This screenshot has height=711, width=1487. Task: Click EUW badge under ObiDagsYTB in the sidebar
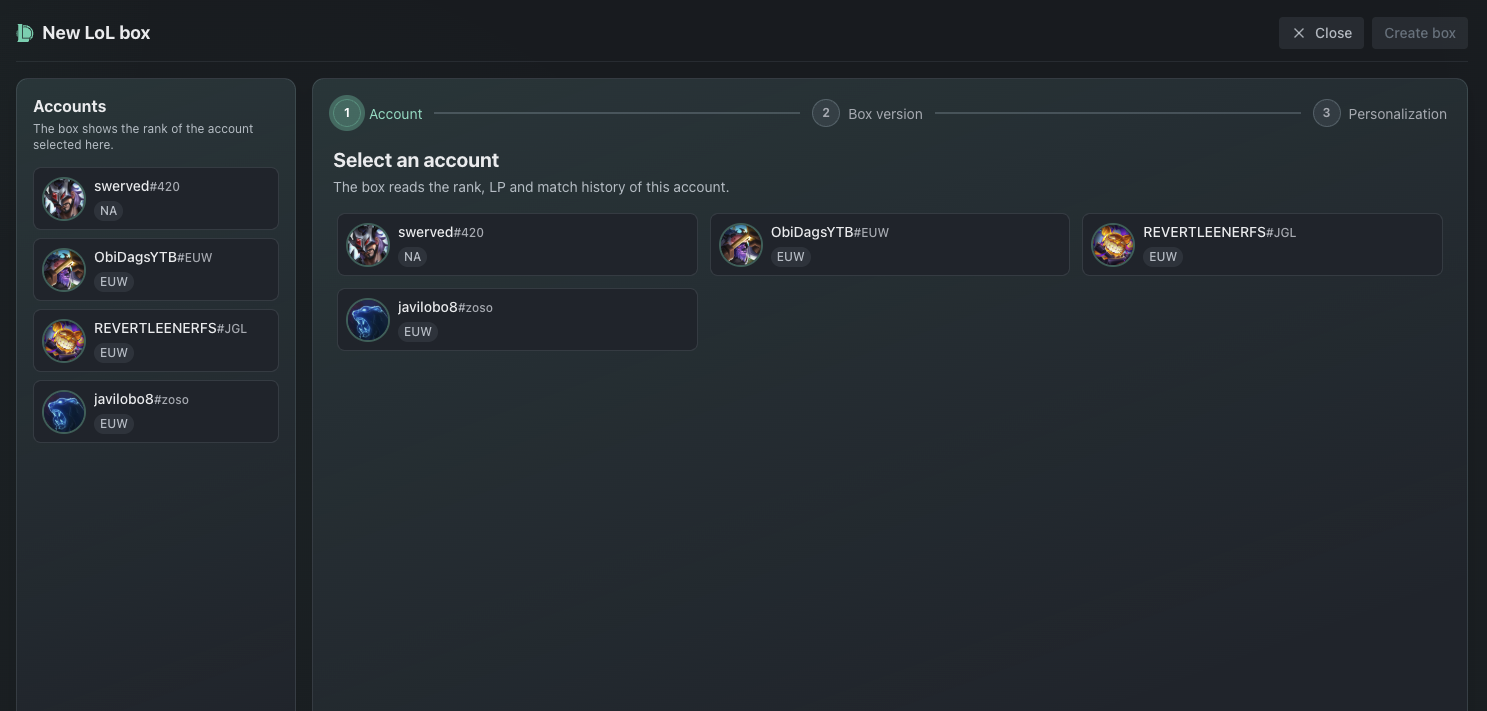click(114, 282)
